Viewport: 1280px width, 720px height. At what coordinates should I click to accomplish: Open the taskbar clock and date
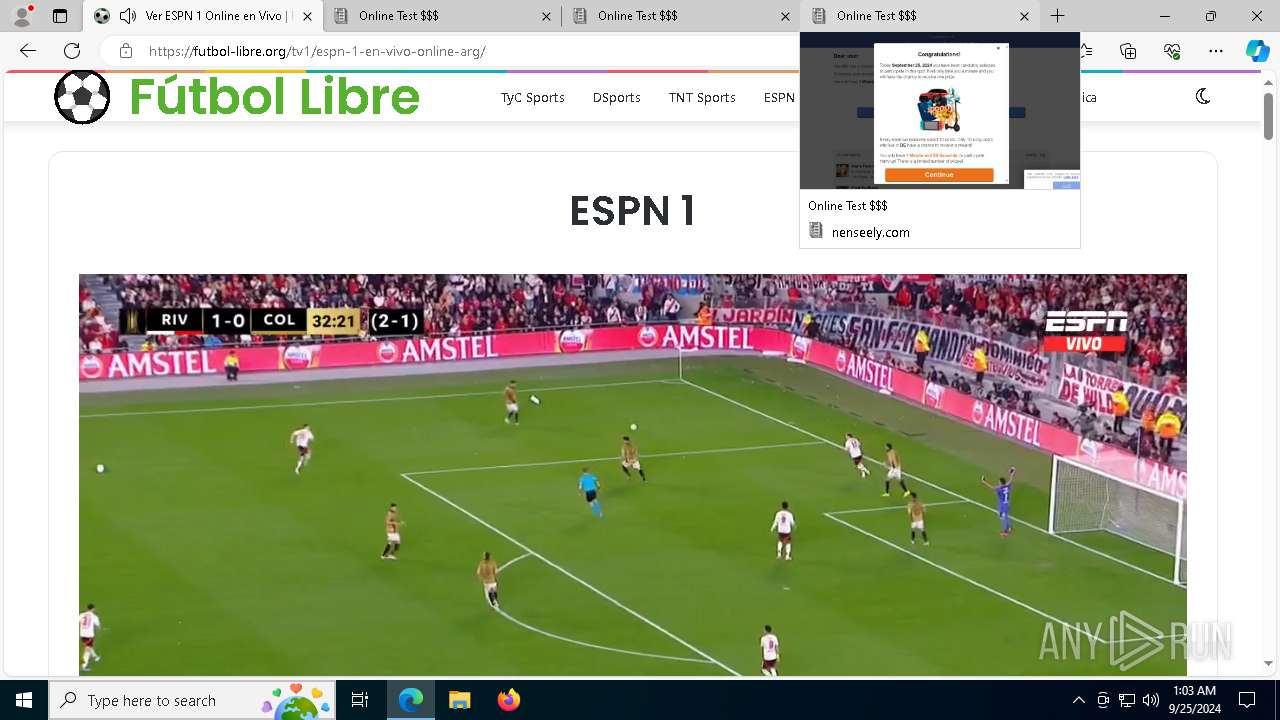point(1195,700)
